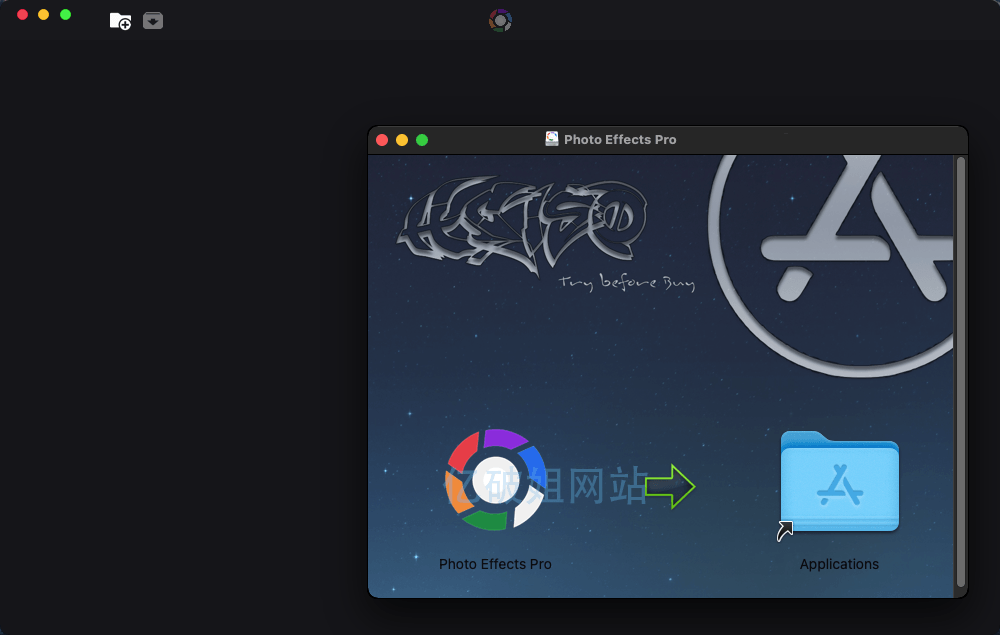
Task: Click the "Photo Effects Pro" label under the app icon
Action: click(x=495, y=564)
